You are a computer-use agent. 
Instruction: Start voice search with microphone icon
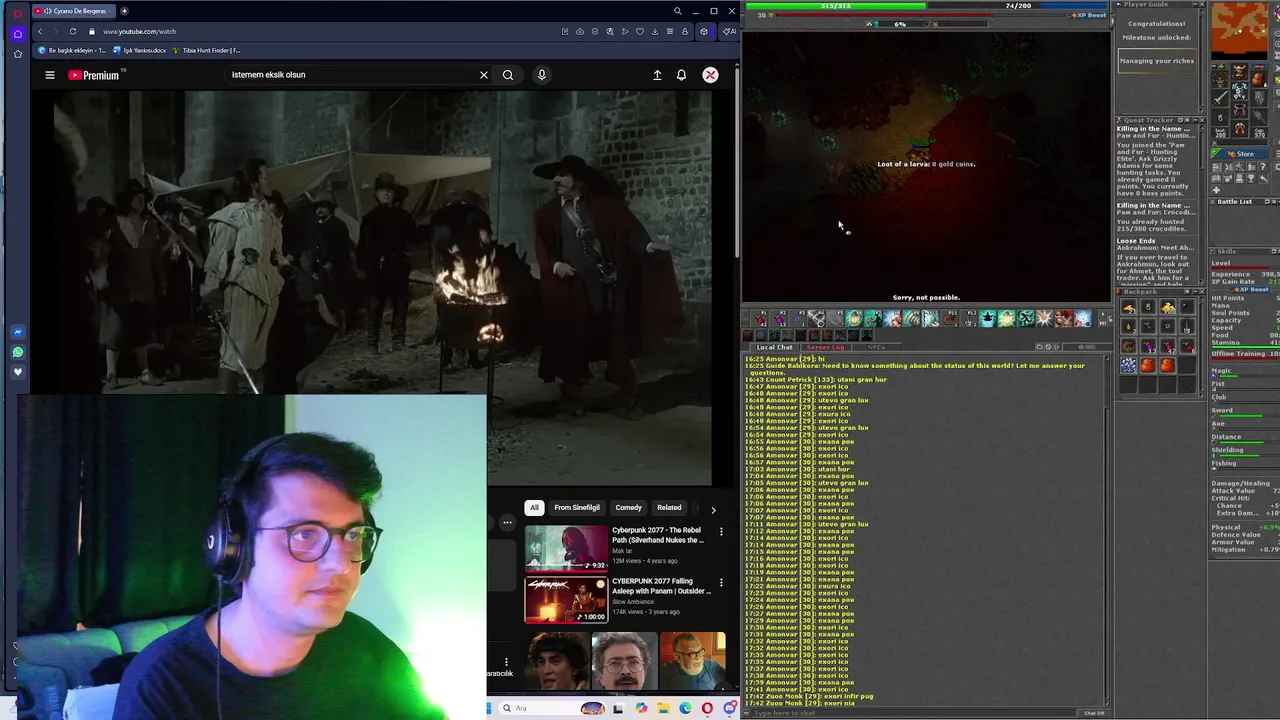[x=542, y=75]
